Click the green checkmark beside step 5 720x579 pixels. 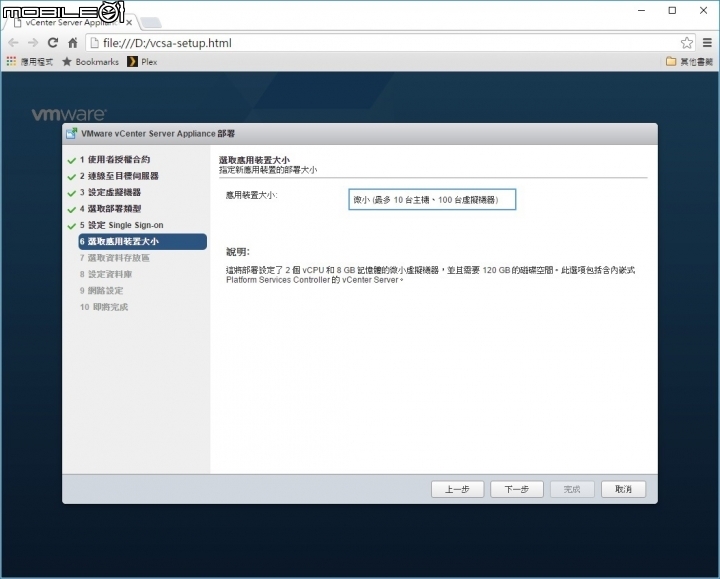(x=71, y=226)
